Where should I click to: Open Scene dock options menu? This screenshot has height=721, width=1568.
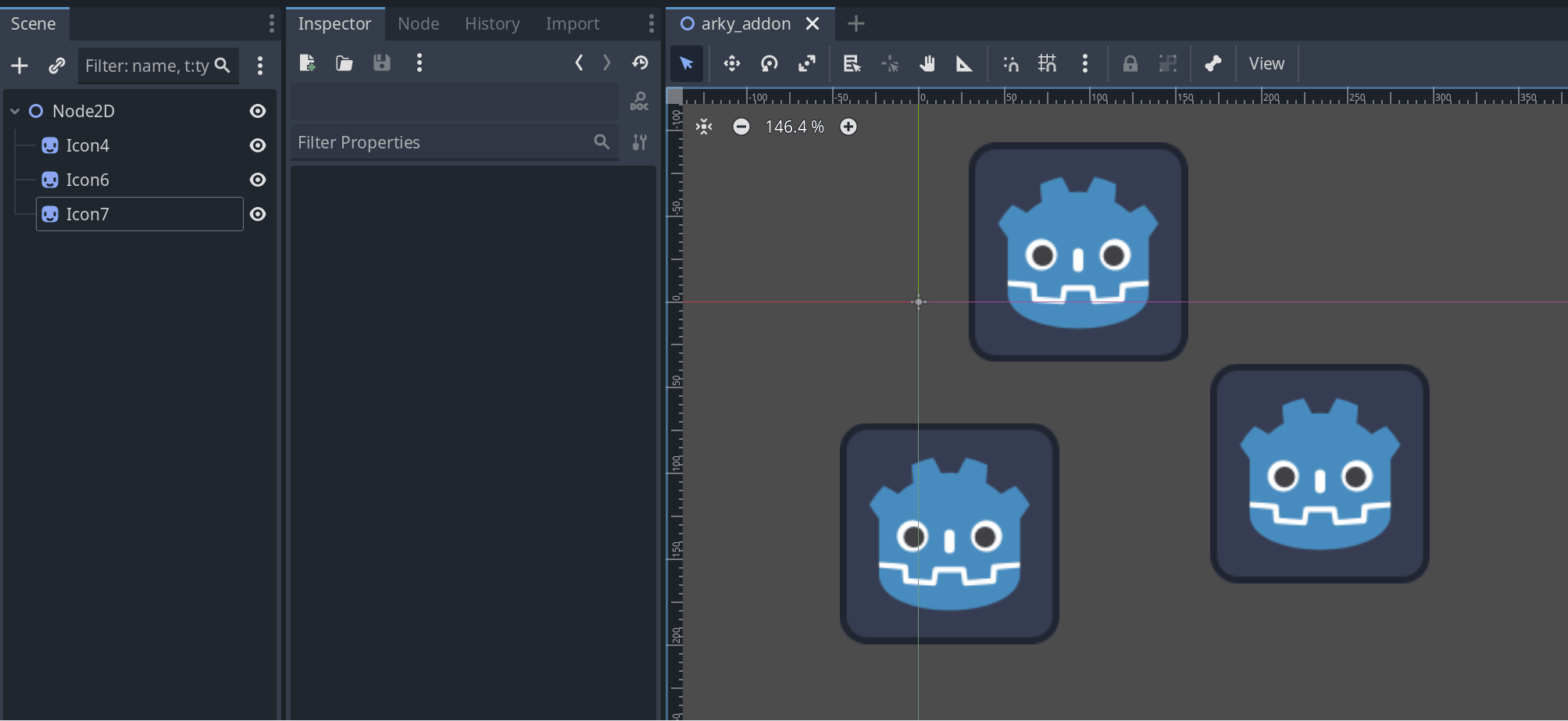click(x=271, y=23)
